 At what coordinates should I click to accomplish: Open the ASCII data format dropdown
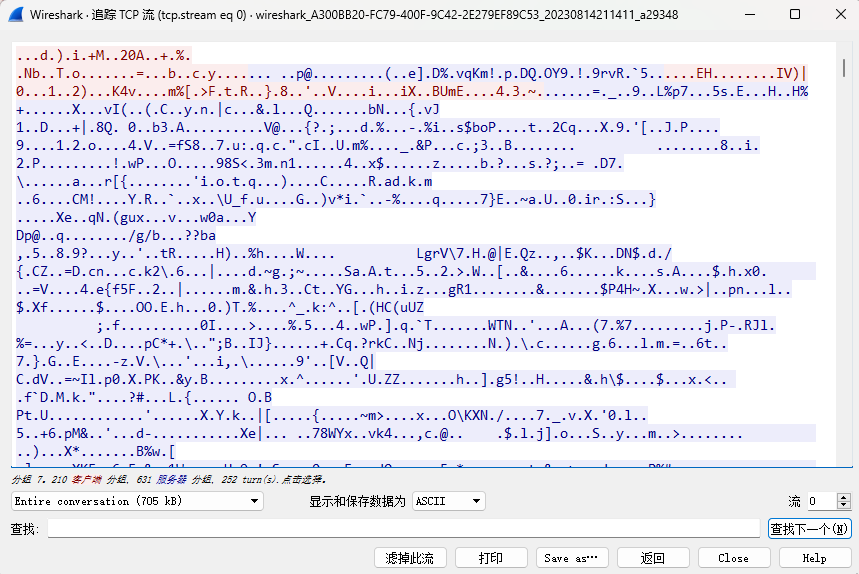448,501
